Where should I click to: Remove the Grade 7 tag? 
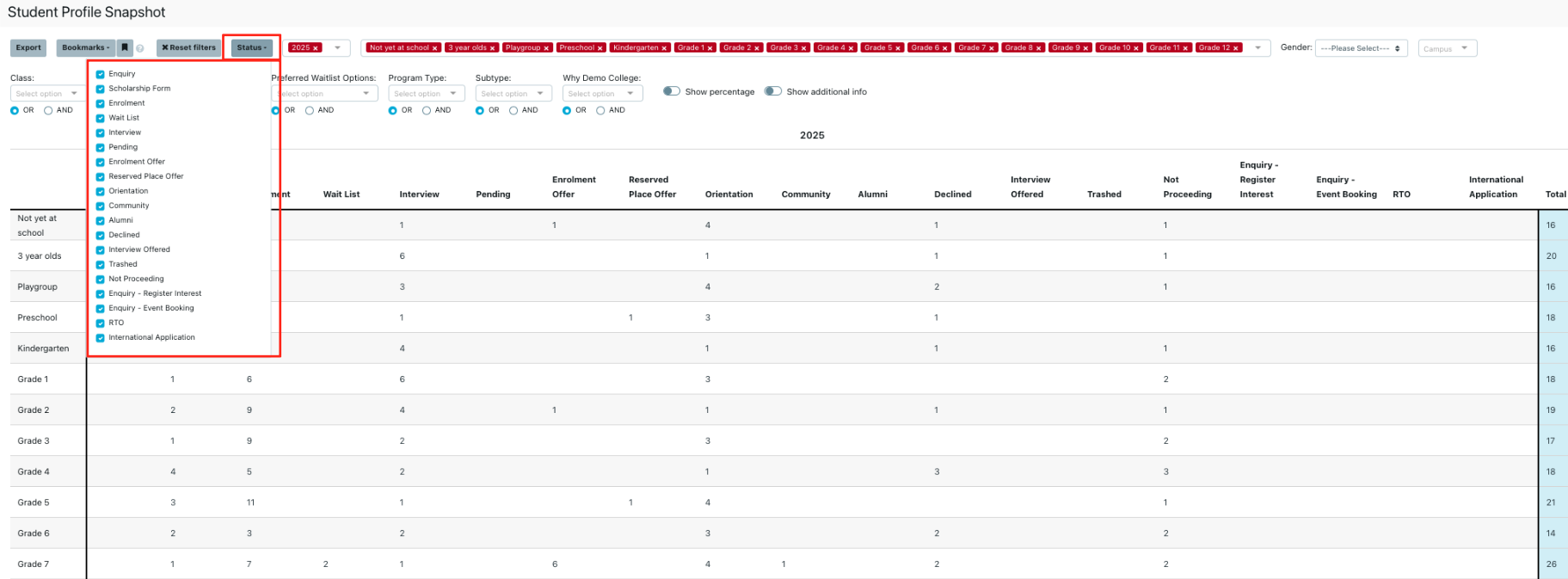point(992,48)
